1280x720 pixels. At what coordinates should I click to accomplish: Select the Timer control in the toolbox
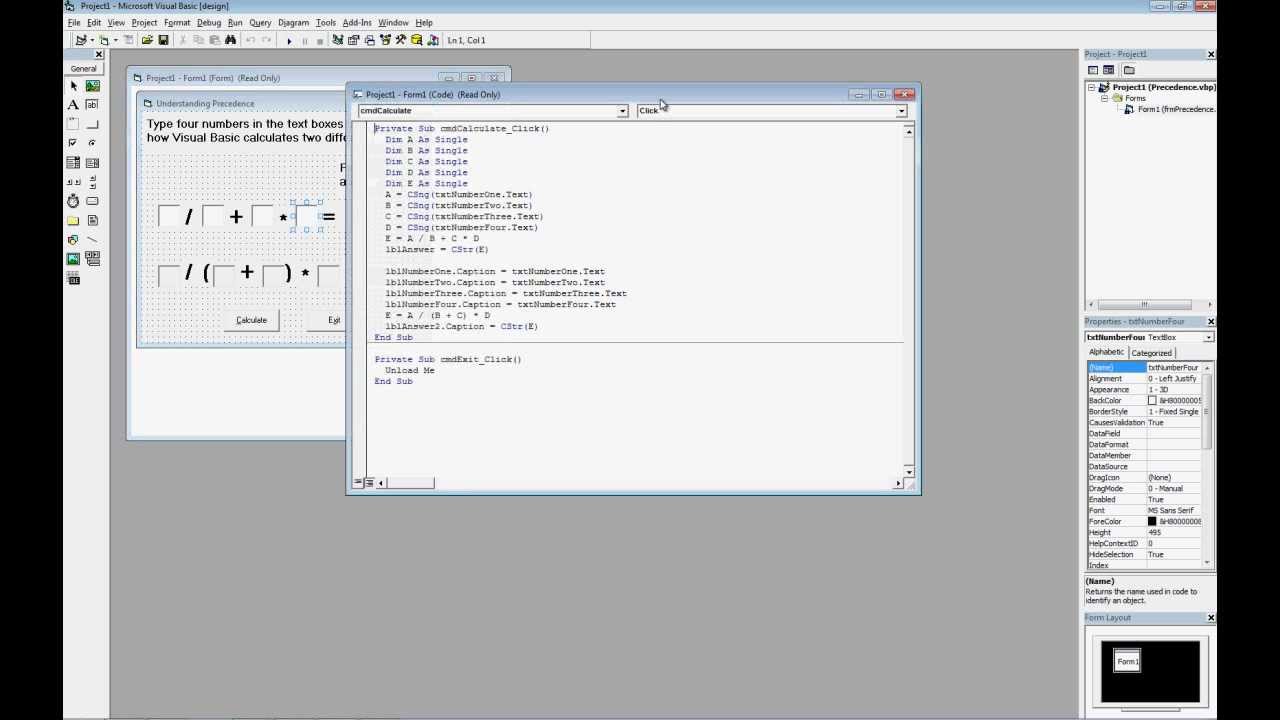coord(73,201)
